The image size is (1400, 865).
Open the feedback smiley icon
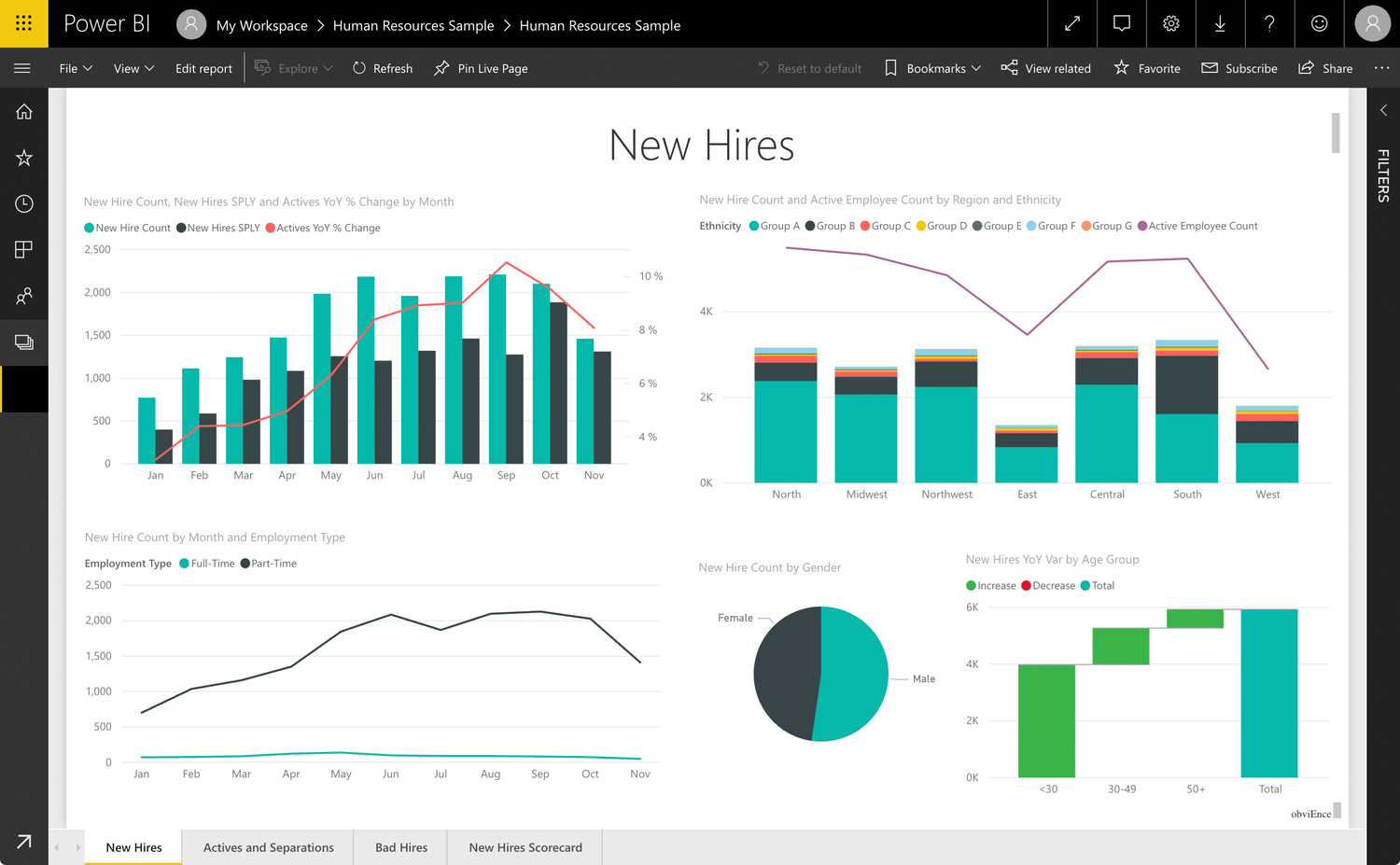(1319, 23)
